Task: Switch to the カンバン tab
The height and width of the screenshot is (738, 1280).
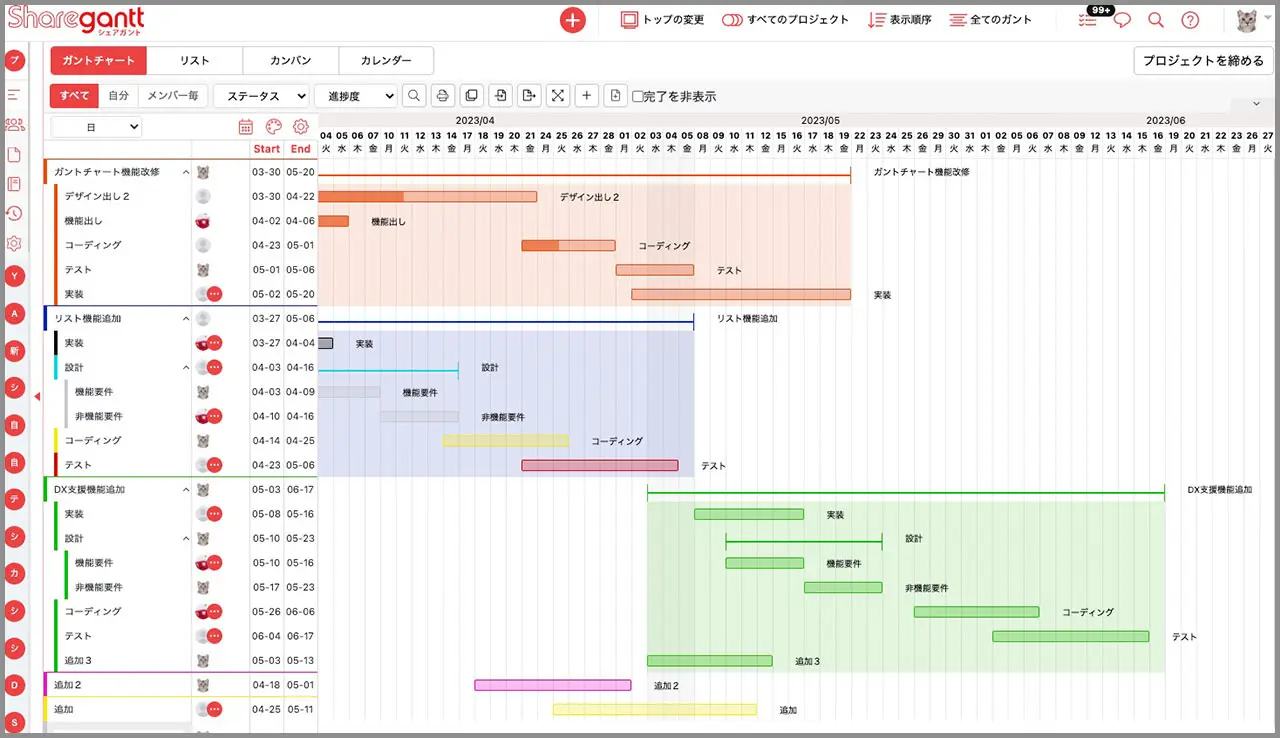Action: click(290, 61)
